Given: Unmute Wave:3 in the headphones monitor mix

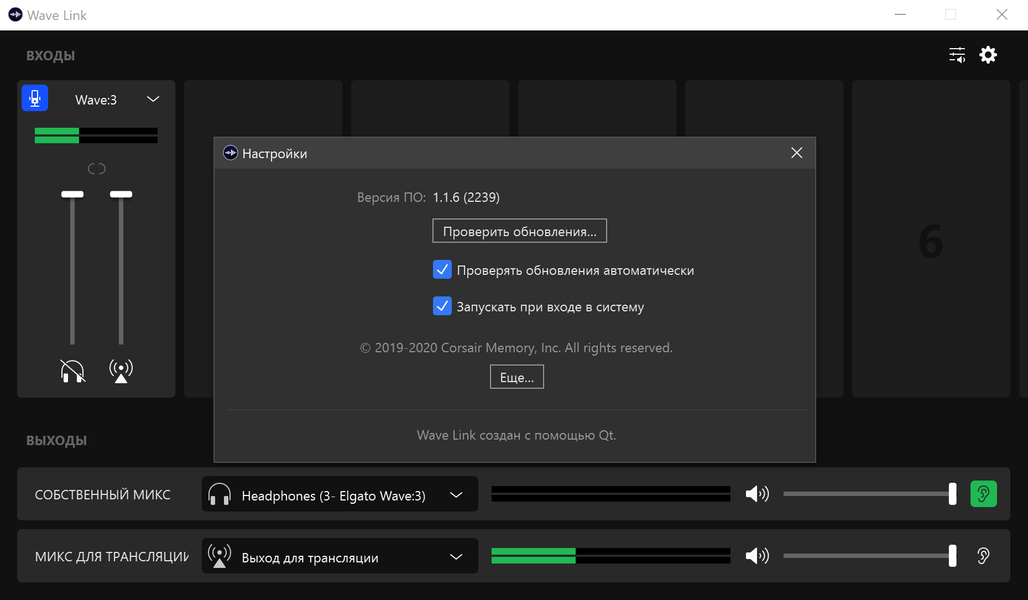Looking at the screenshot, I should click(72, 370).
